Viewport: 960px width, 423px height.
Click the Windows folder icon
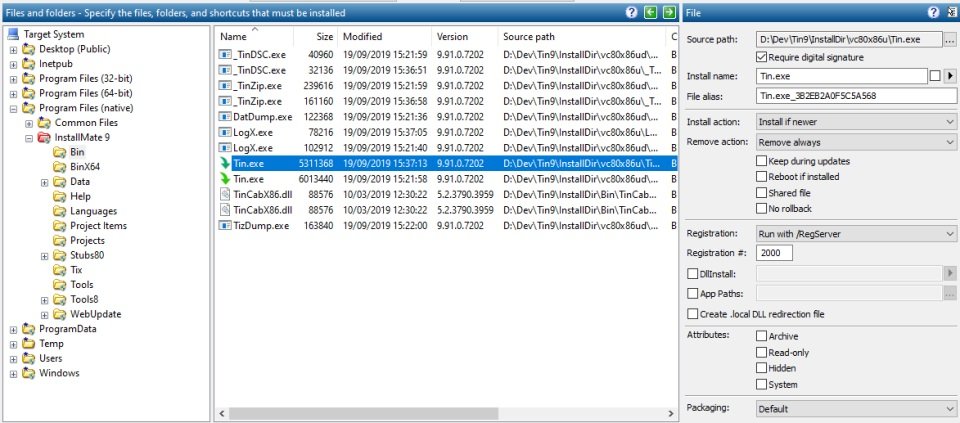29,373
